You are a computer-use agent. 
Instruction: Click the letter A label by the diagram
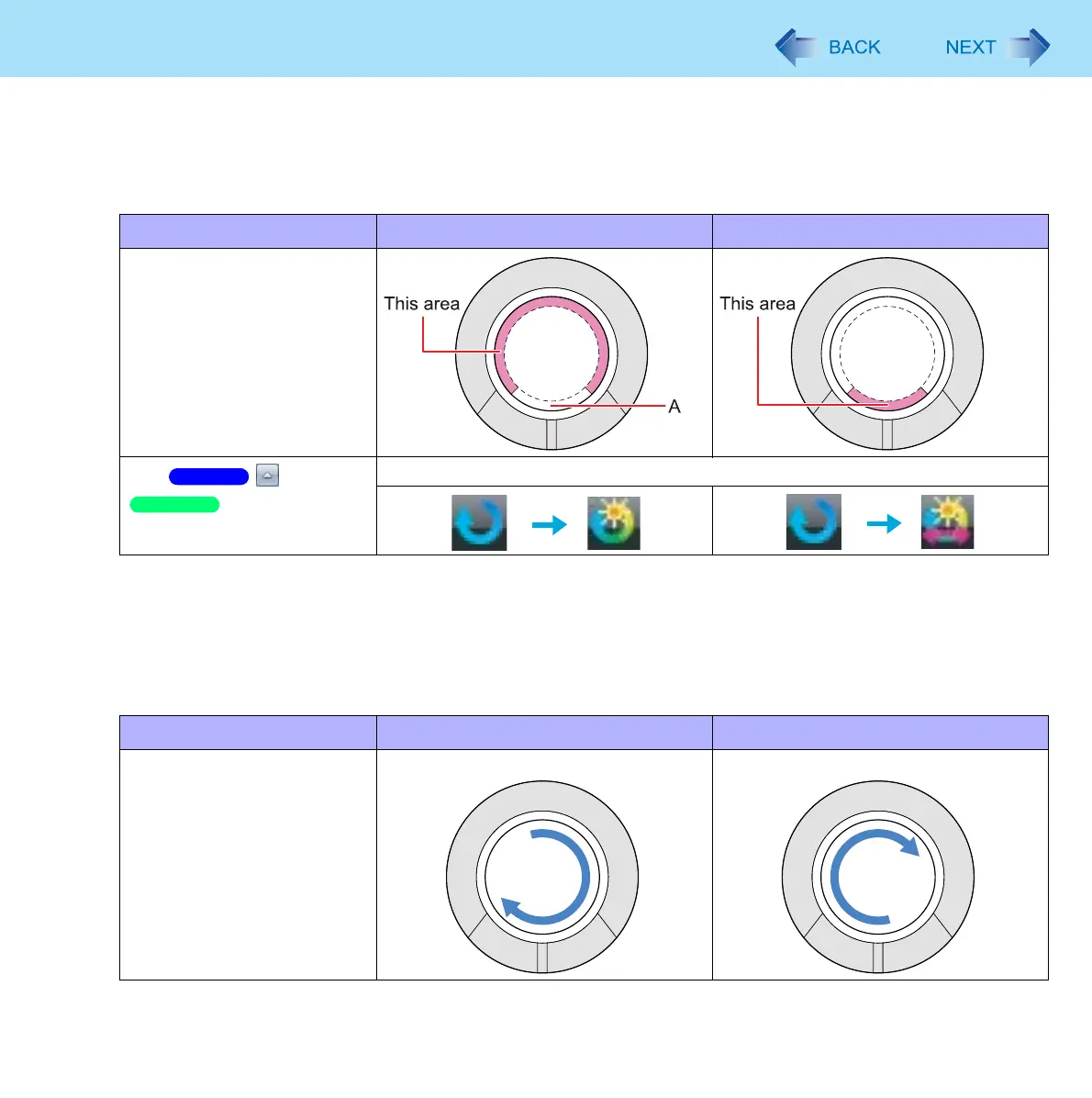click(x=674, y=407)
